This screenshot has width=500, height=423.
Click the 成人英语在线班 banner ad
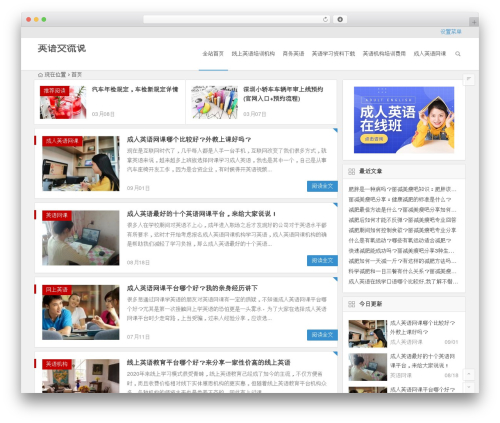[404, 120]
